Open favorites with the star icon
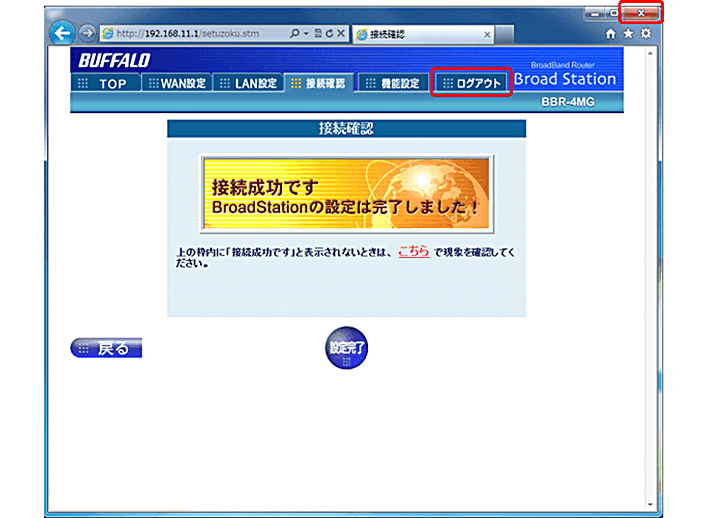The width and height of the screenshot is (710, 518). click(629, 33)
